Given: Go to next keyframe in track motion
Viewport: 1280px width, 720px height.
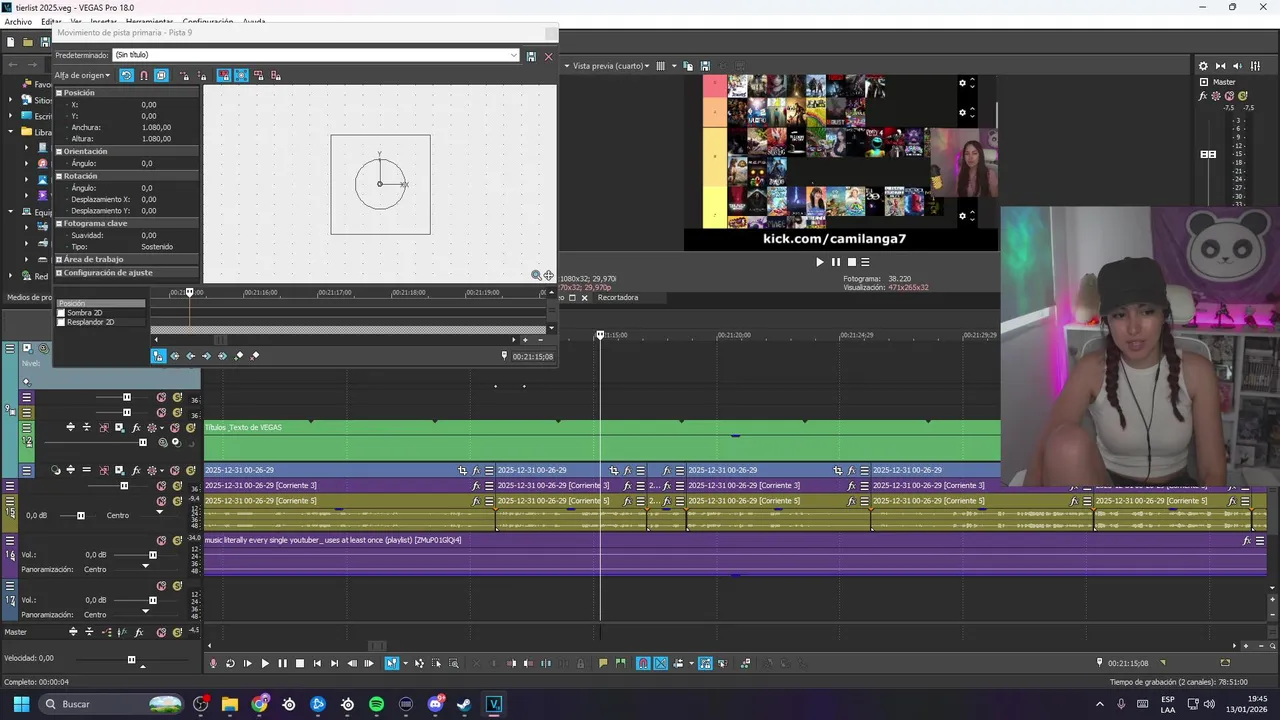Looking at the screenshot, I should [x=206, y=355].
